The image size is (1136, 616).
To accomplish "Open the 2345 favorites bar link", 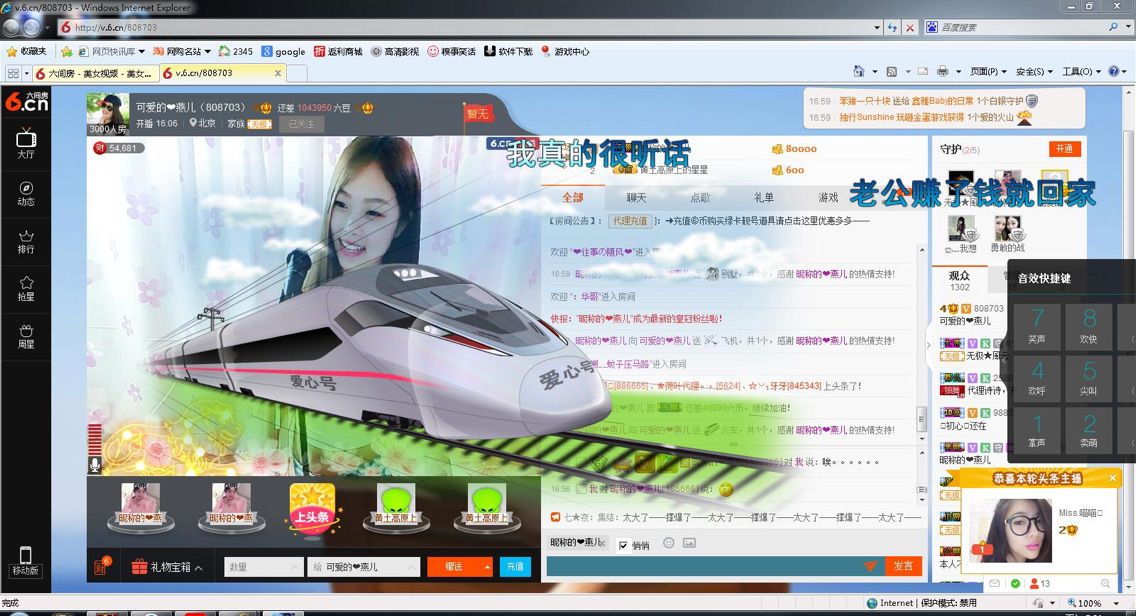I will coord(235,51).
